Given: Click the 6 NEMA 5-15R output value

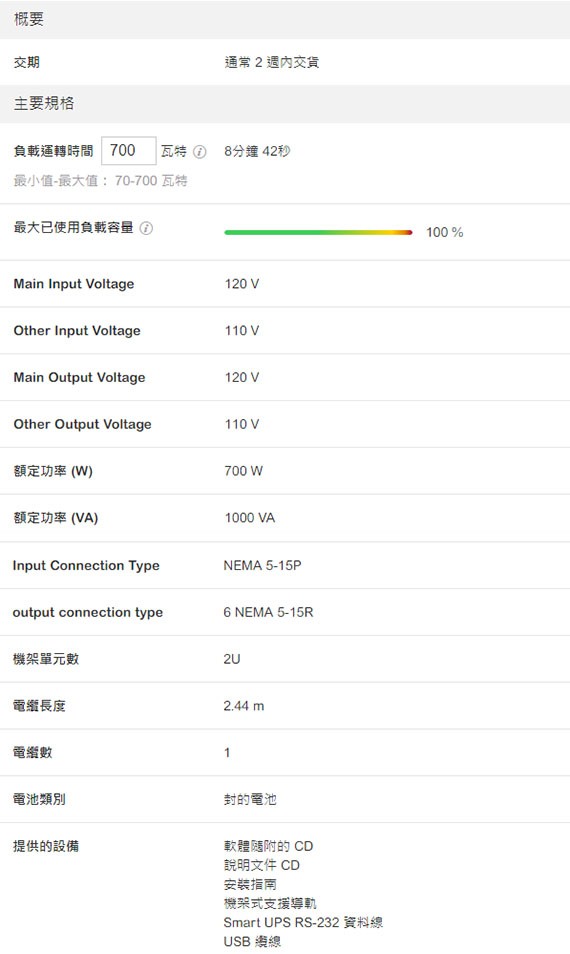Looking at the screenshot, I should point(268,613).
